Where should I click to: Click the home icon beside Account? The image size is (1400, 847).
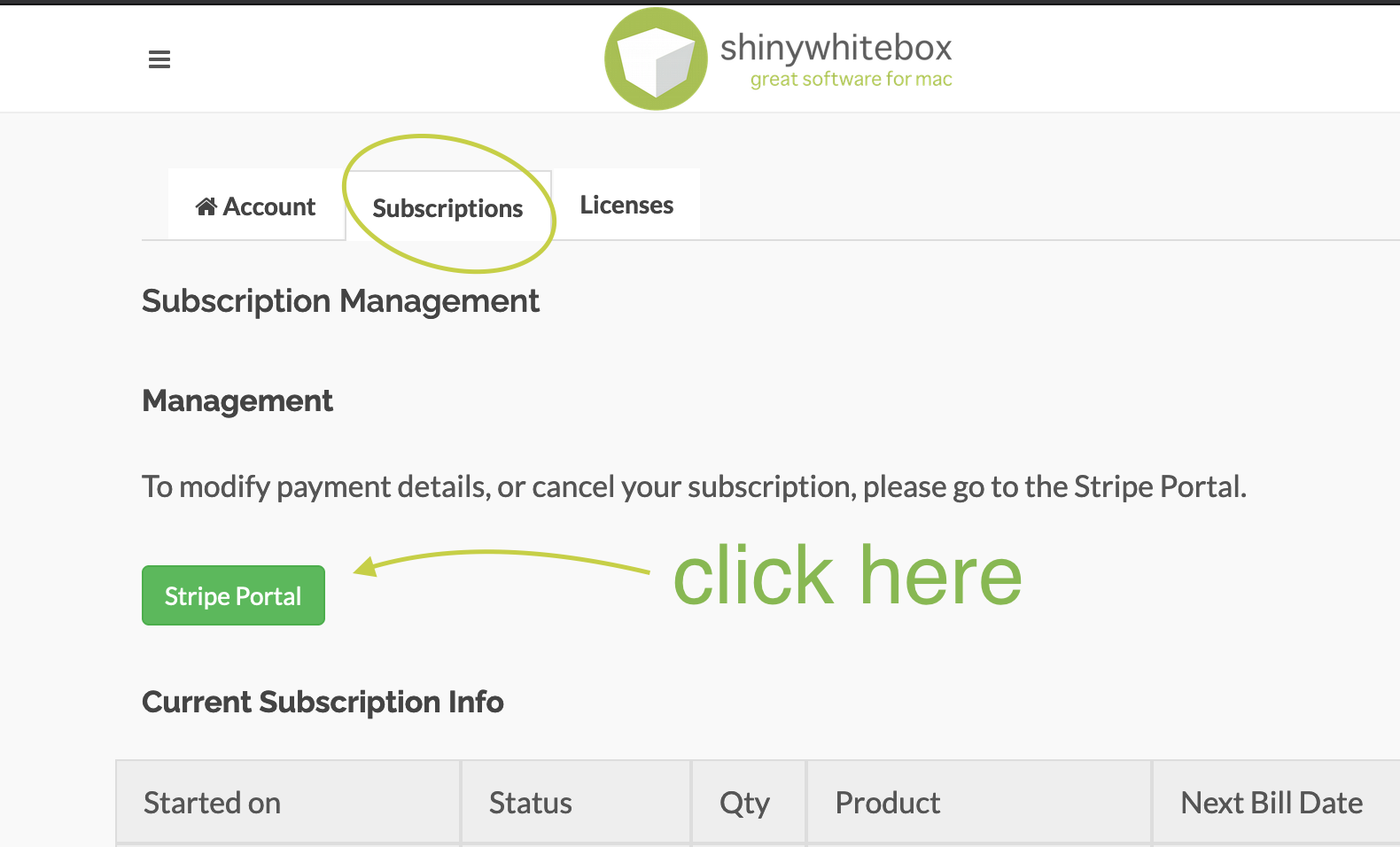pyautogui.click(x=206, y=206)
